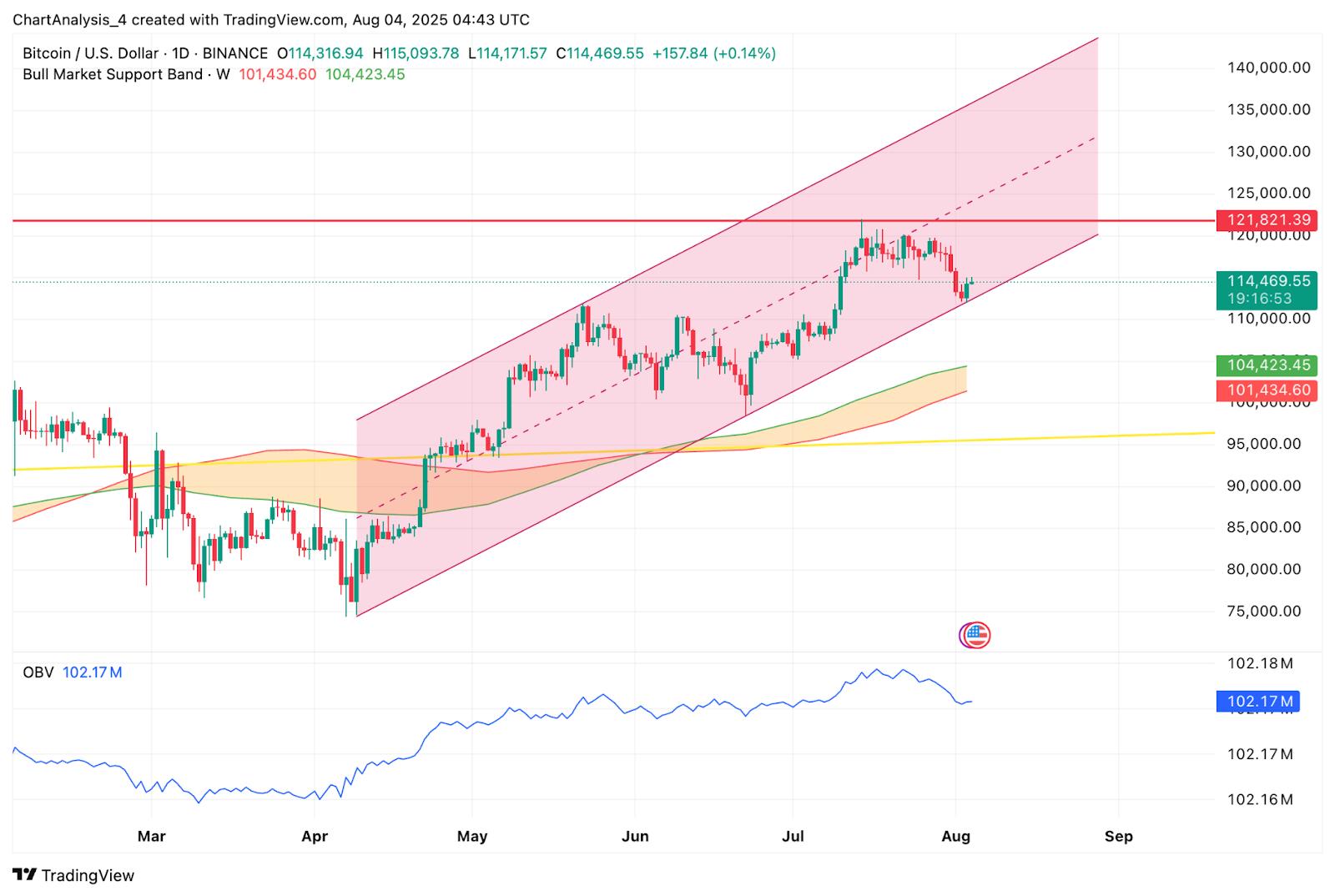Click the red 101,434.60 value in legend
Image resolution: width=1335 pixels, height=896 pixels.
(x=278, y=74)
